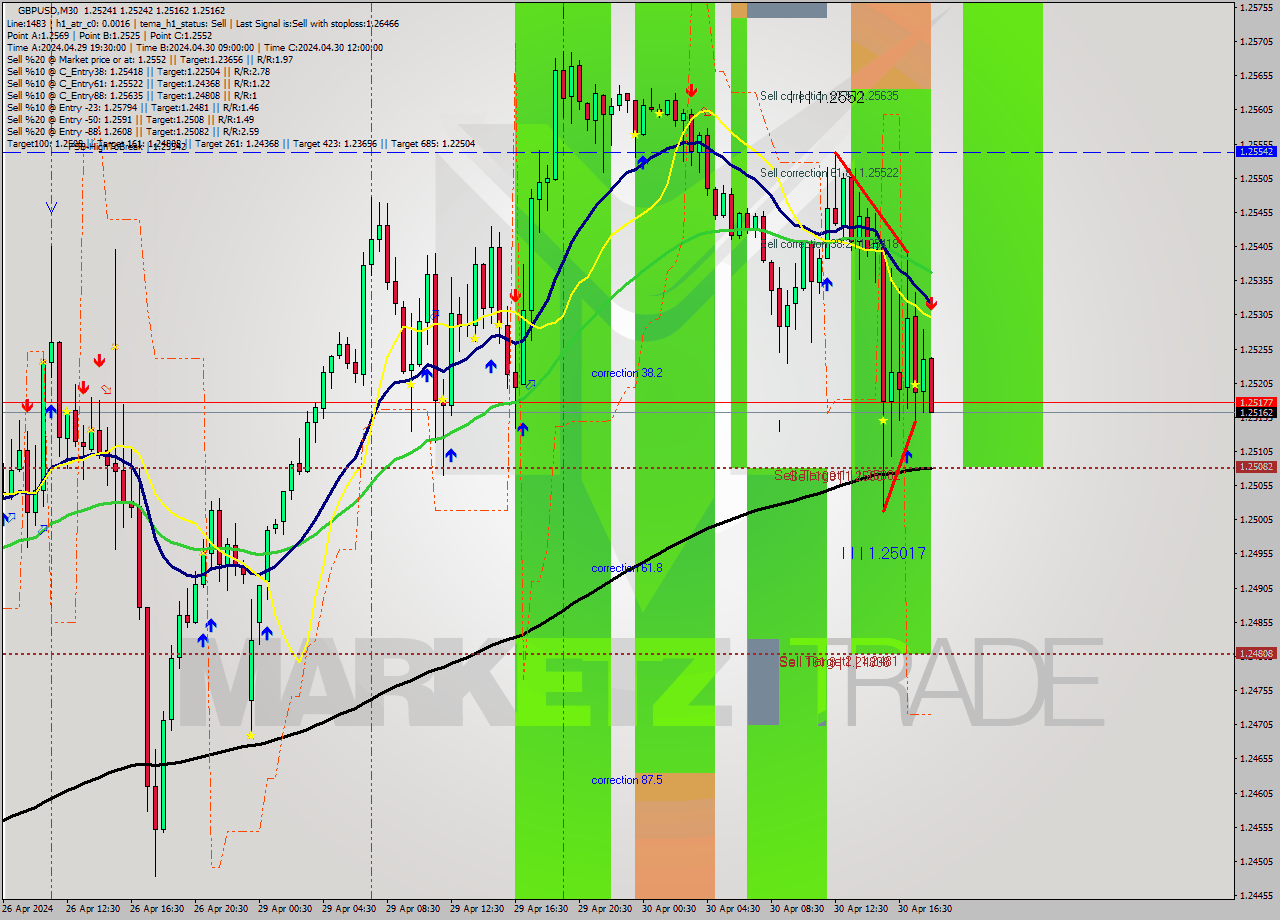This screenshot has width=1280, height=920.
Task: Select the 'Sell correction 87.5 | 1.25635' label
Action: point(829,96)
